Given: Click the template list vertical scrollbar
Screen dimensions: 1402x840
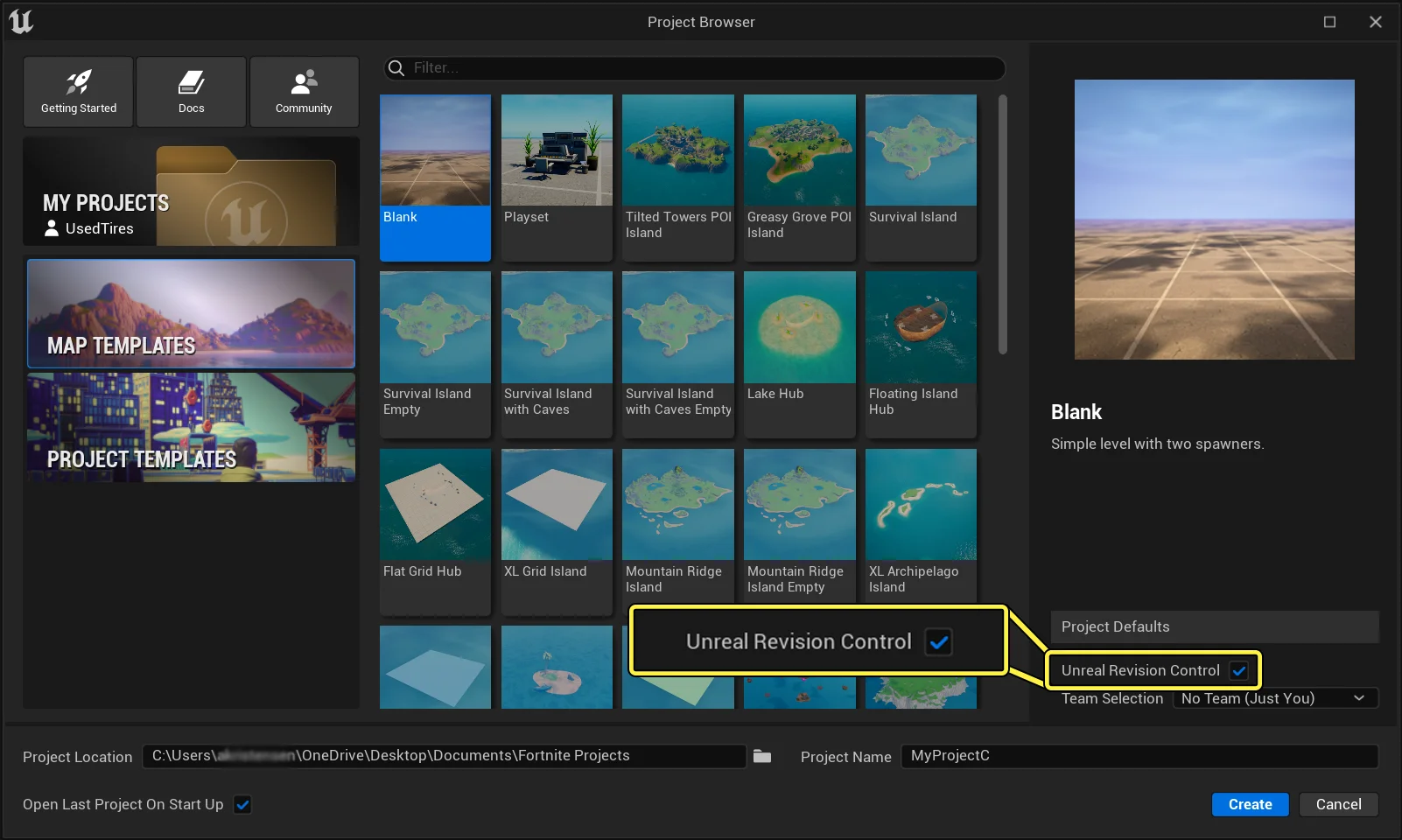Looking at the screenshot, I should (x=1003, y=225).
